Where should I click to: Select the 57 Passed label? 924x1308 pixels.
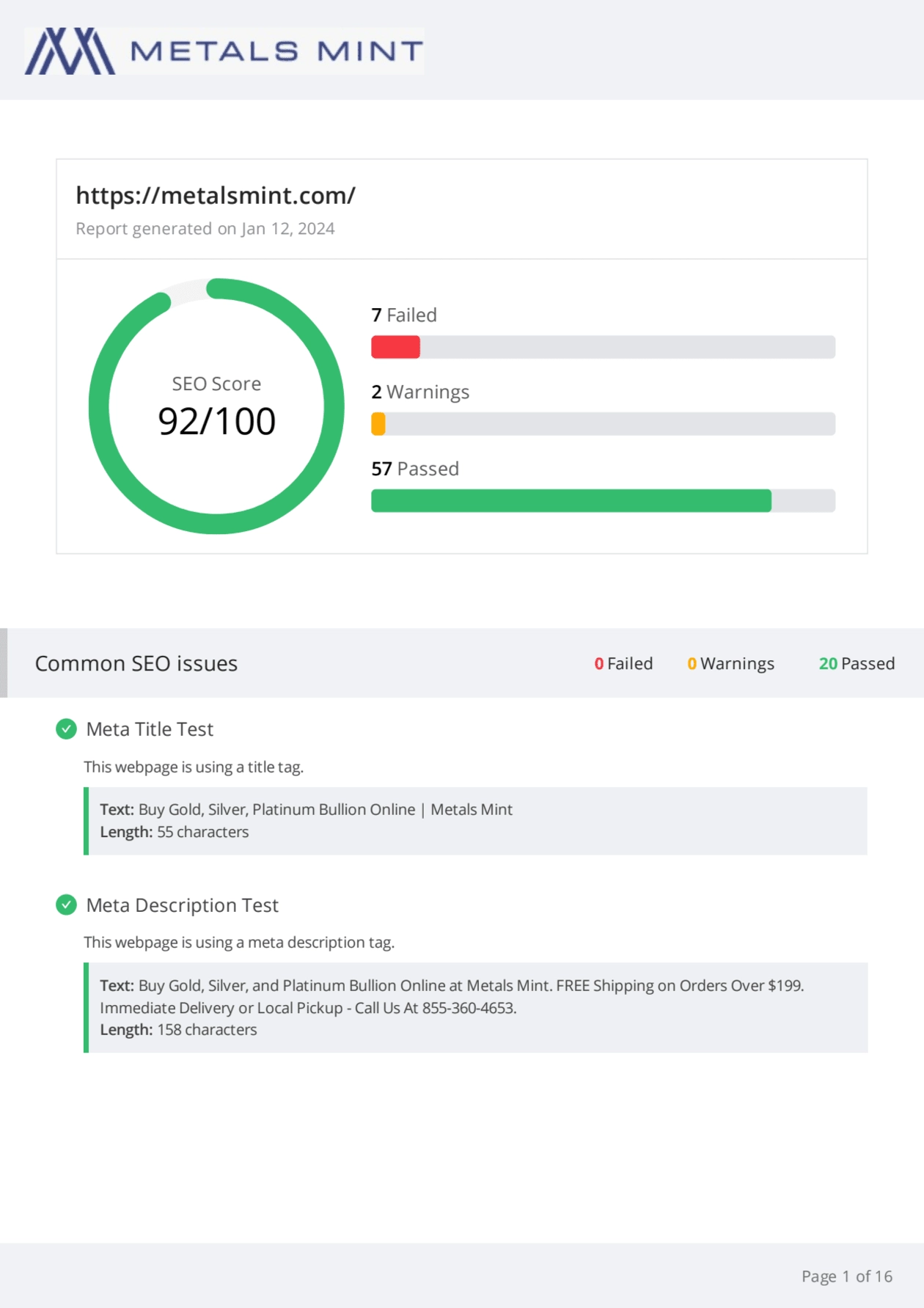tap(415, 469)
